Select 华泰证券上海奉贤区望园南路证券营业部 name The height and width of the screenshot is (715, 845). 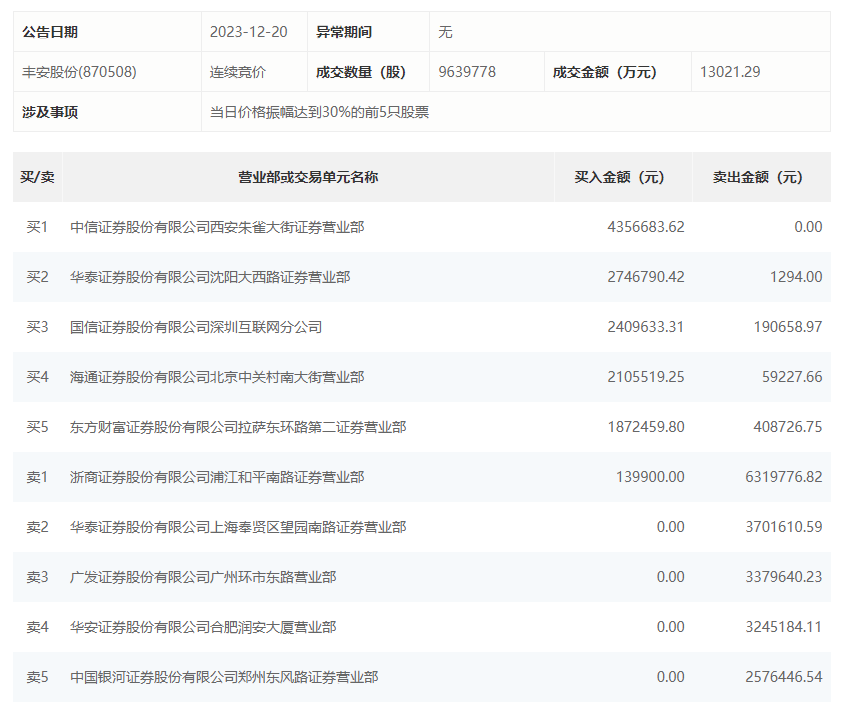click(238, 526)
